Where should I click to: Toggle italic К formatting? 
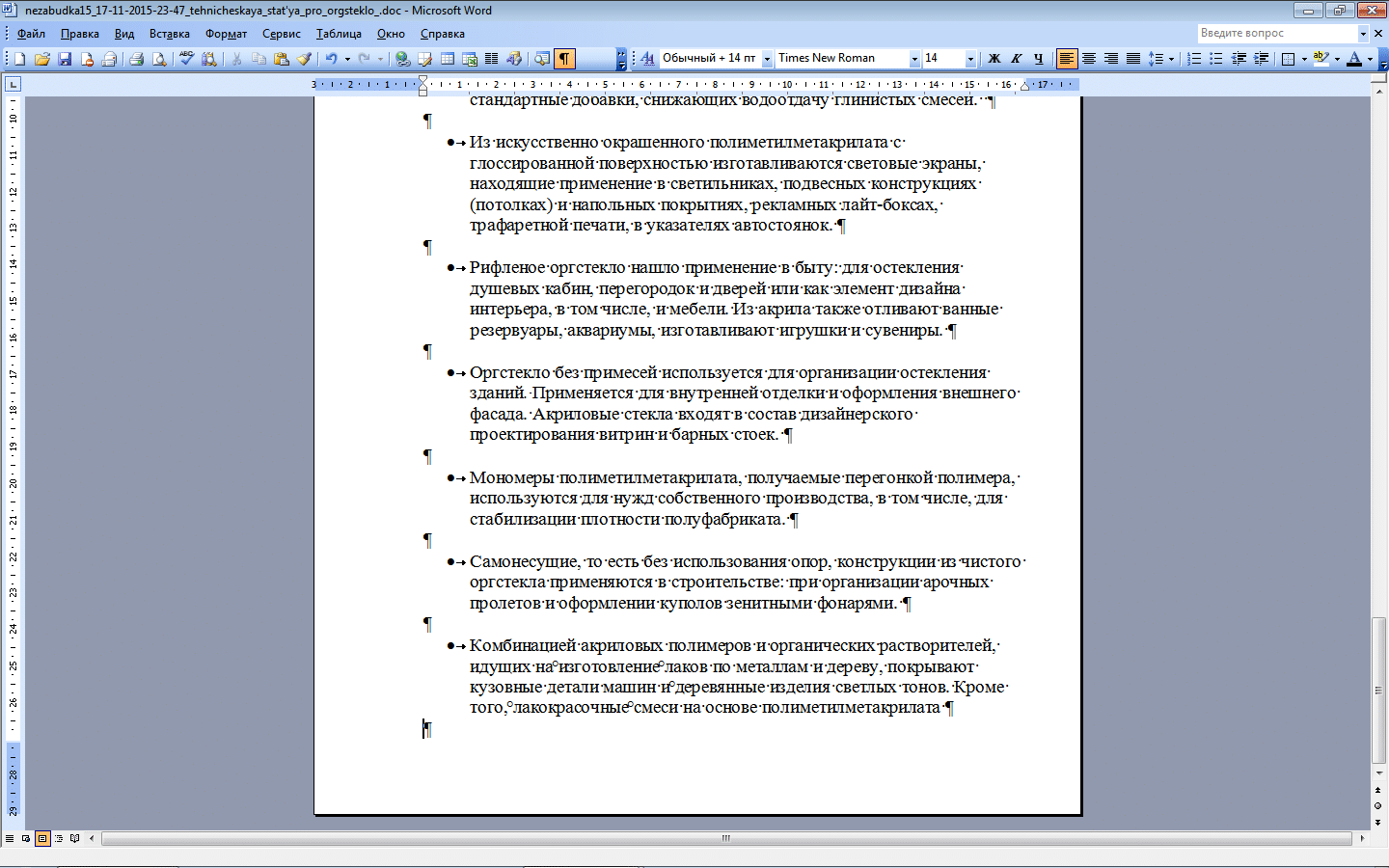(x=1017, y=59)
